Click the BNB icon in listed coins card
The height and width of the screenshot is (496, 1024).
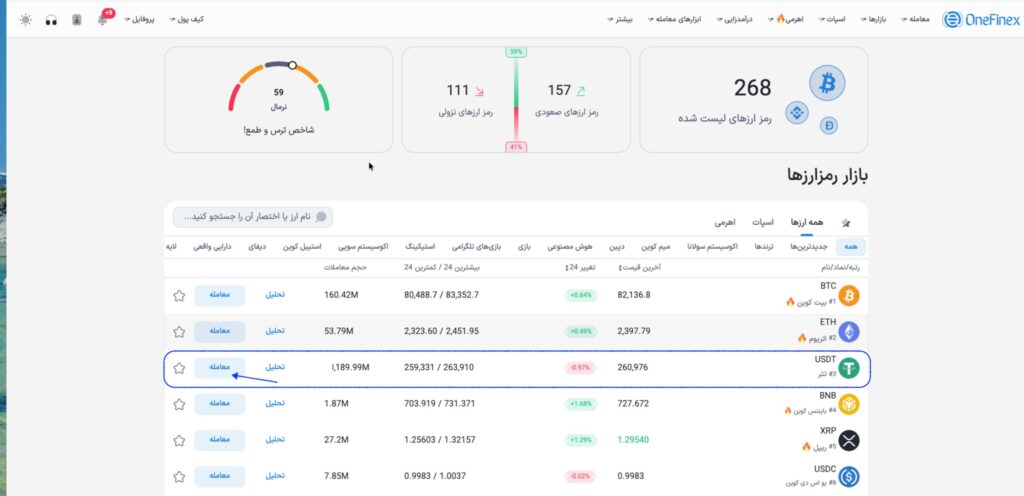pyautogui.click(x=797, y=113)
